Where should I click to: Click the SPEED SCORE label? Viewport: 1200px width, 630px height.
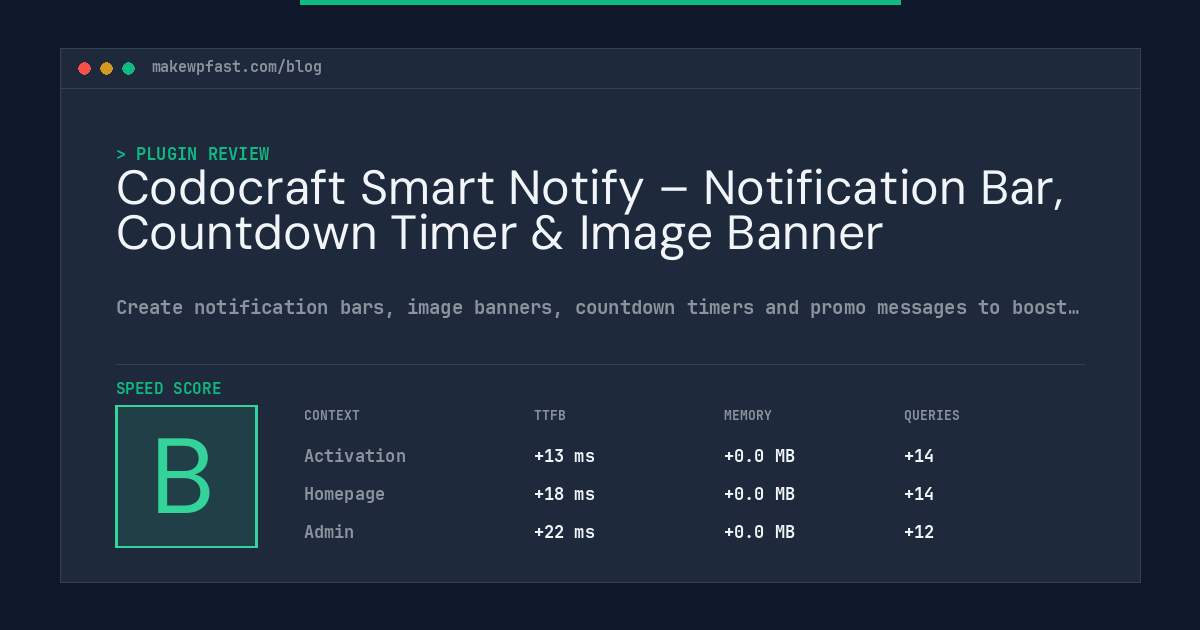point(169,389)
